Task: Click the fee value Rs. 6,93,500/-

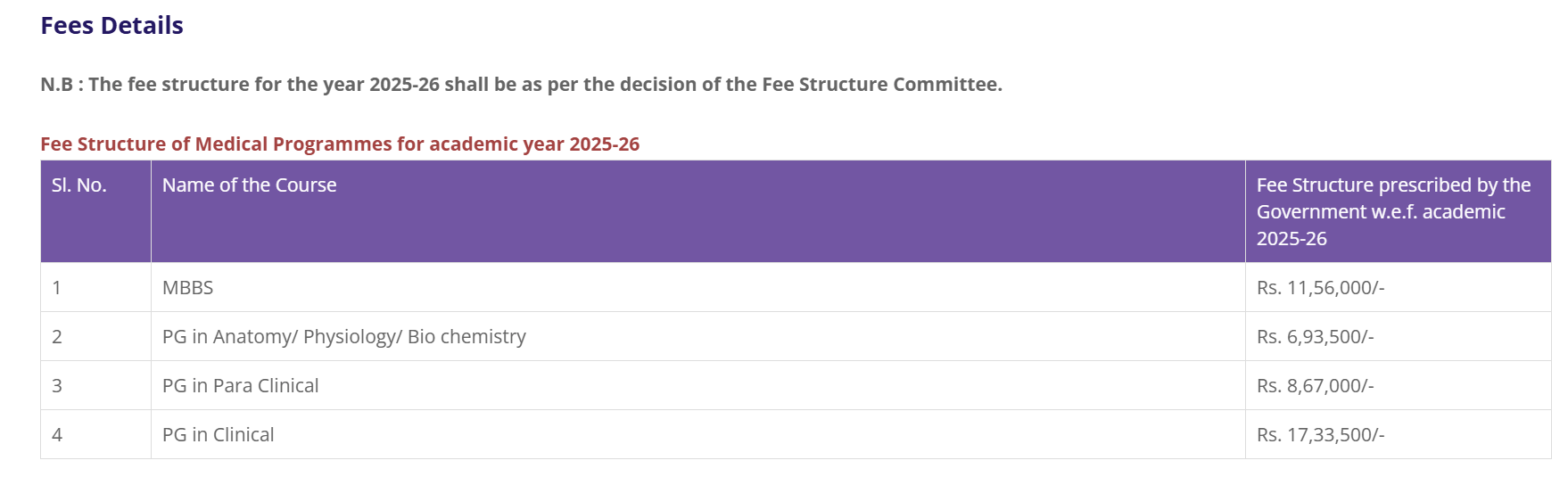Action: (1315, 337)
